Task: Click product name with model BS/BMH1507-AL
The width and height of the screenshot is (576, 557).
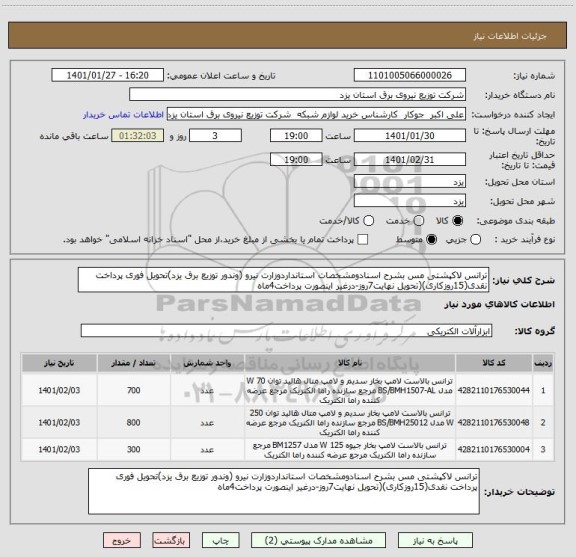Action: click(350, 390)
